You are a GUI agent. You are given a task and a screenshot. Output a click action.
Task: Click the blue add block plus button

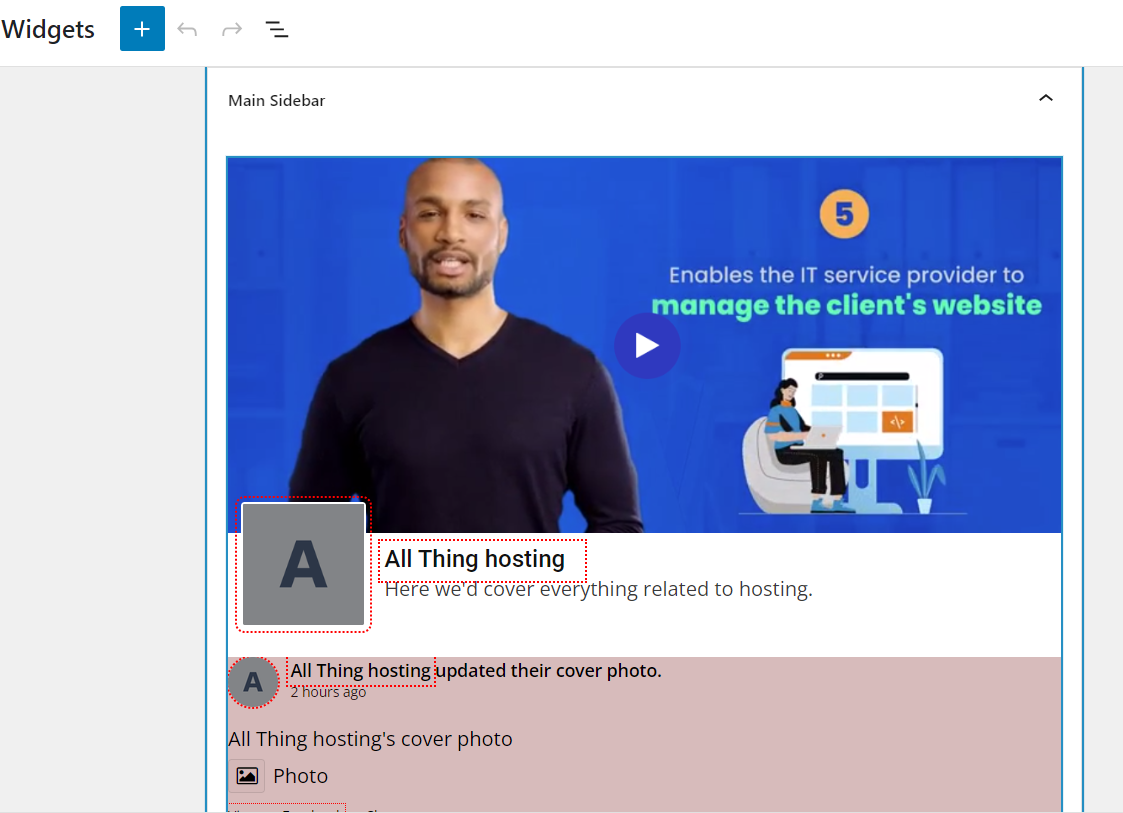click(x=142, y=29)
